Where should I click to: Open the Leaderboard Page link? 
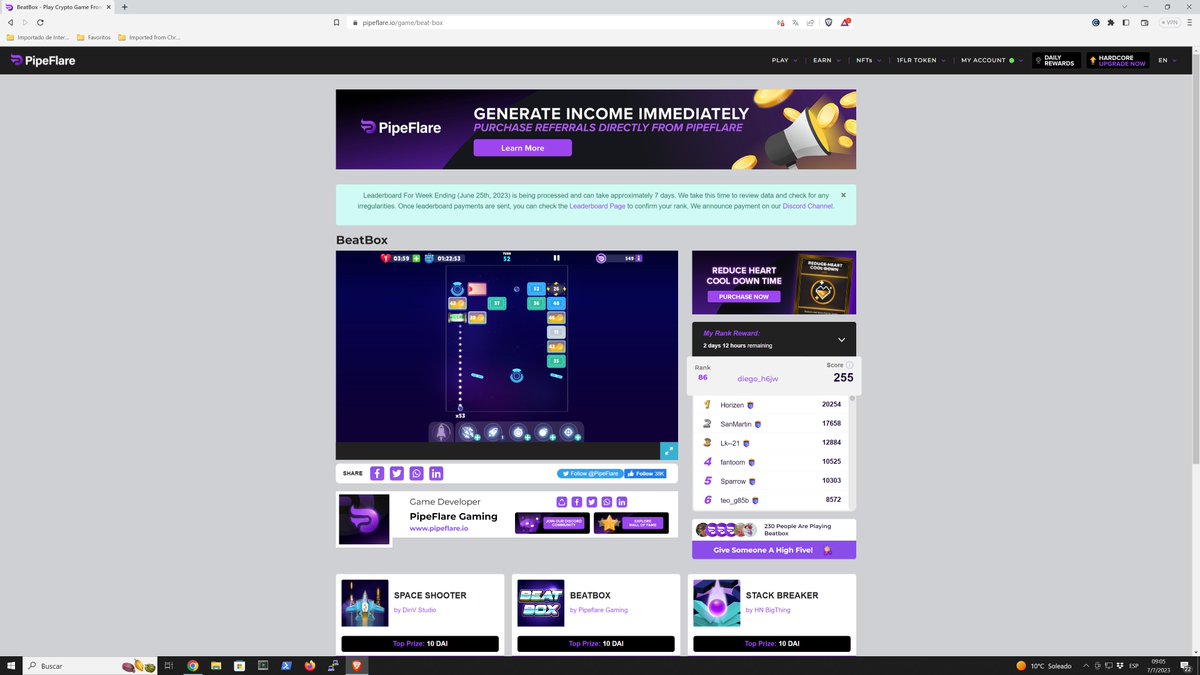click(597, 206)
